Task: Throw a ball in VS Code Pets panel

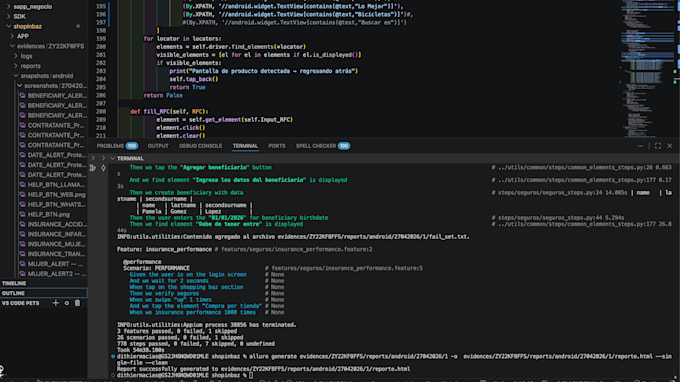Action: (x=67, y=303)
